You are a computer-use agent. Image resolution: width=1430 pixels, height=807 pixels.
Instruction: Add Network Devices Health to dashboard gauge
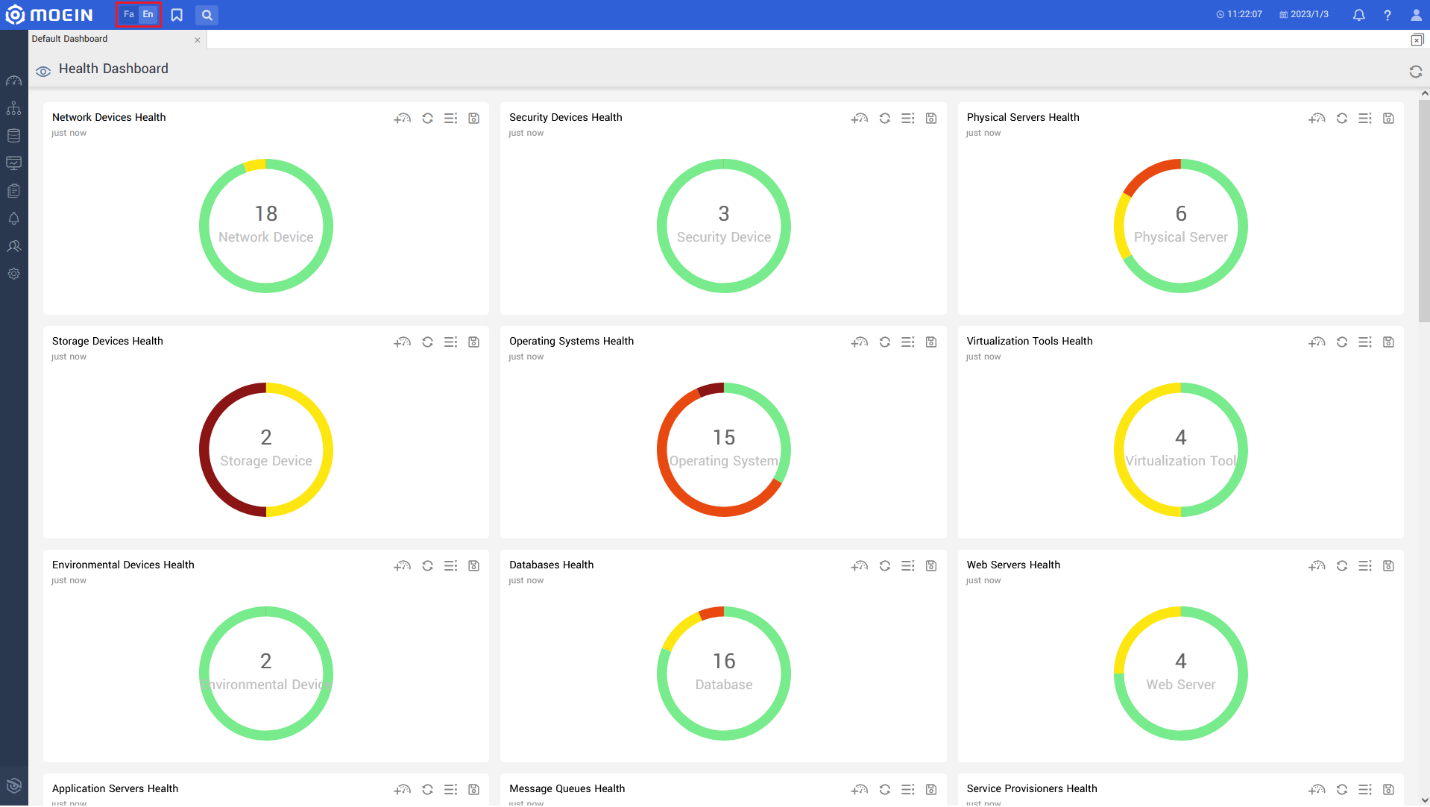click(x=403, y=118)
